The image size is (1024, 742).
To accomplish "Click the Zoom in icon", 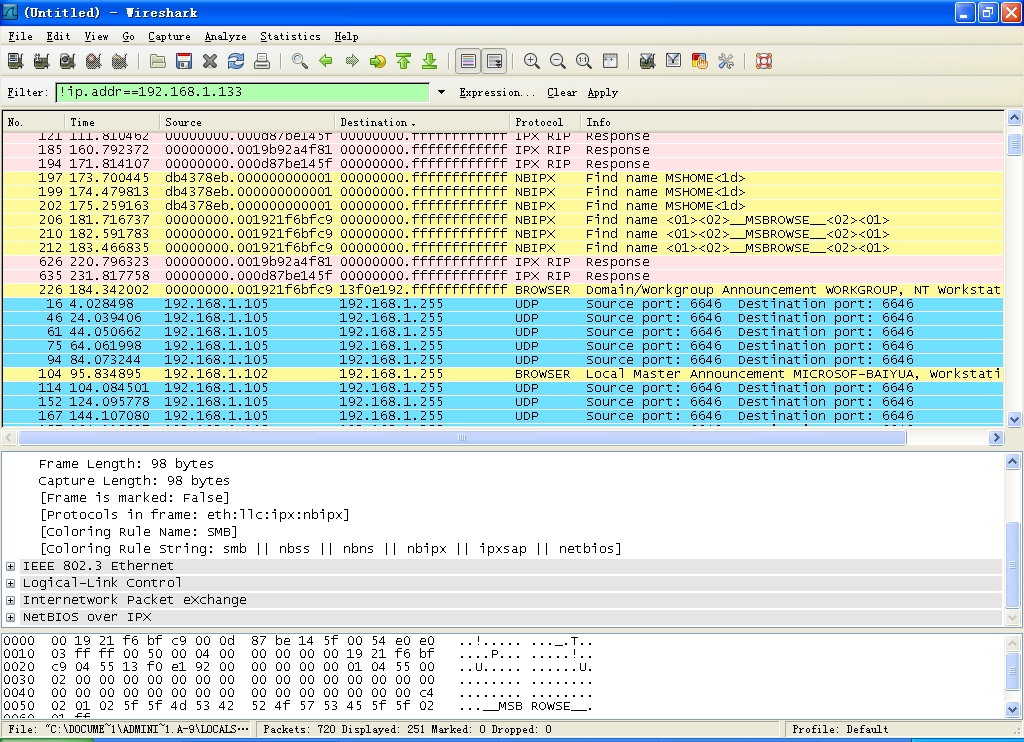I will 532,62.
